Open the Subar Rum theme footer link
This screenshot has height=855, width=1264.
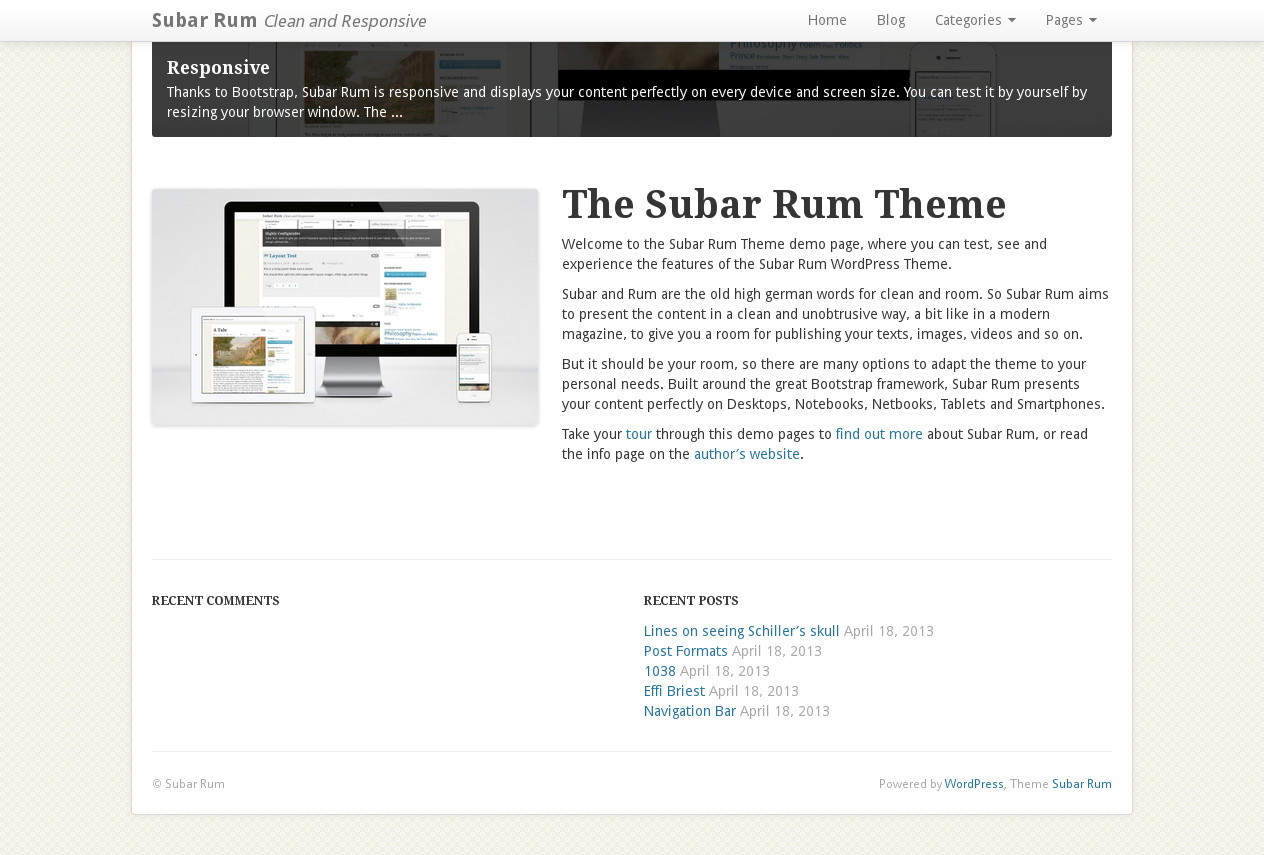point(1082,784)
